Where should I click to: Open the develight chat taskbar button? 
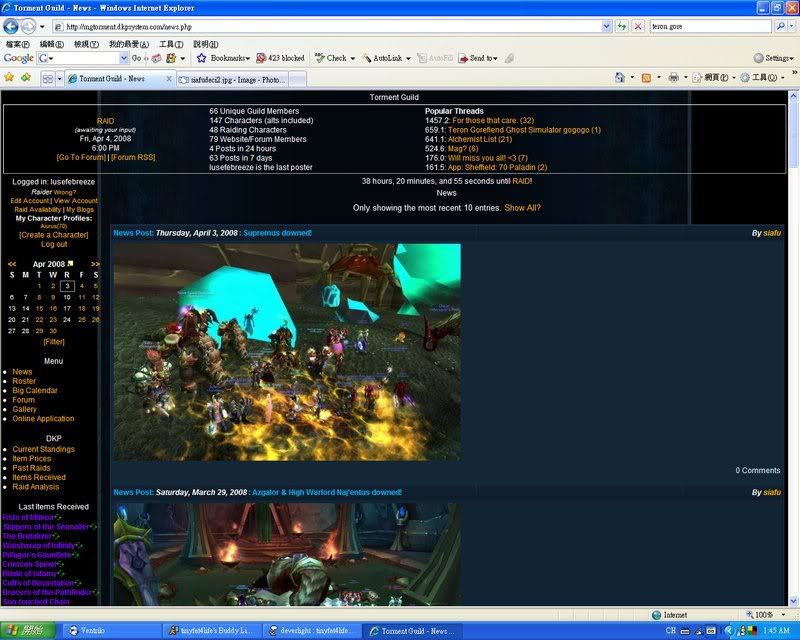point(312,631)
